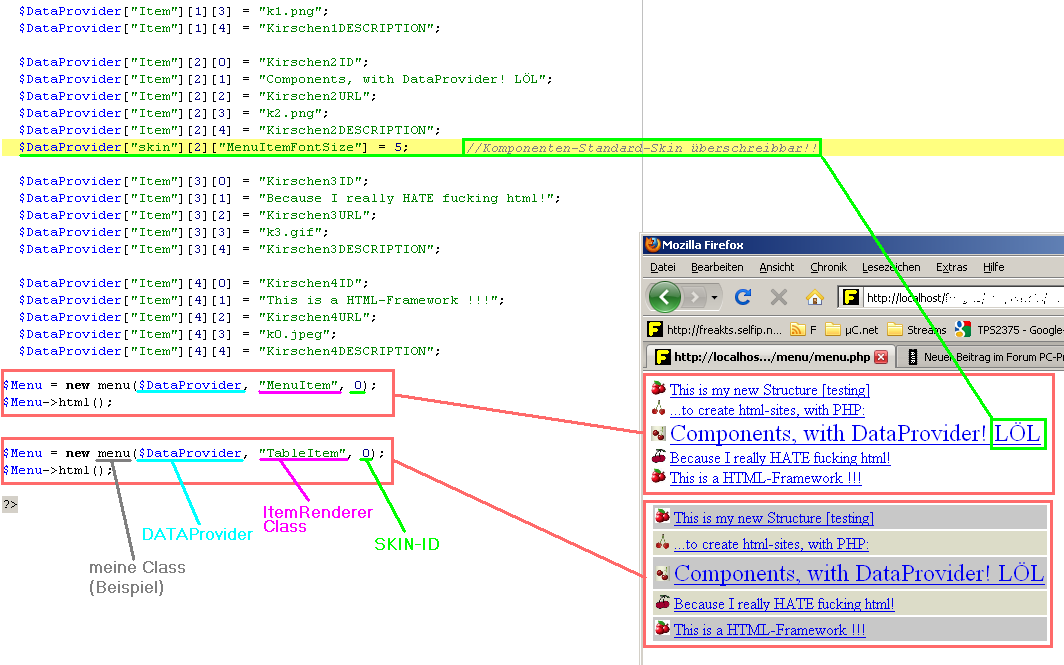Click the orange RSS feed bookmark icon
The height and width of the screenshot is (665, 1064).
798,330
